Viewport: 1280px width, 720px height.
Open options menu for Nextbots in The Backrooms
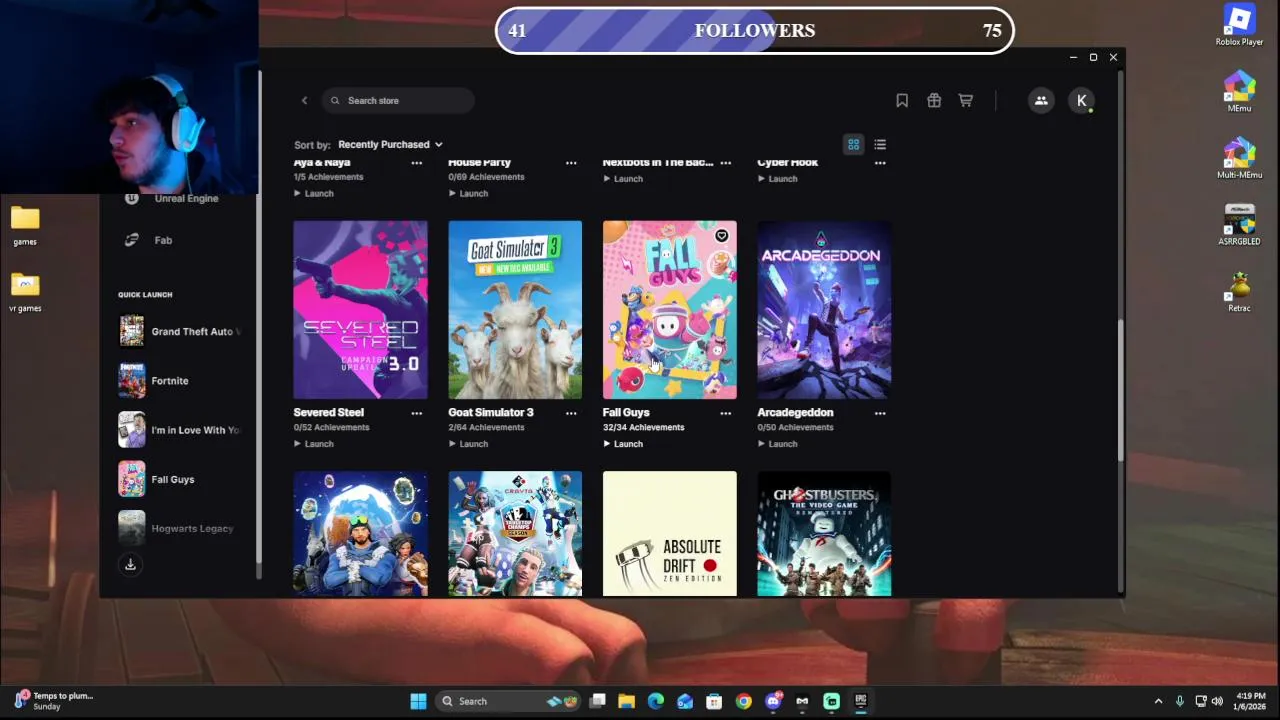click(x=726, y=162)
